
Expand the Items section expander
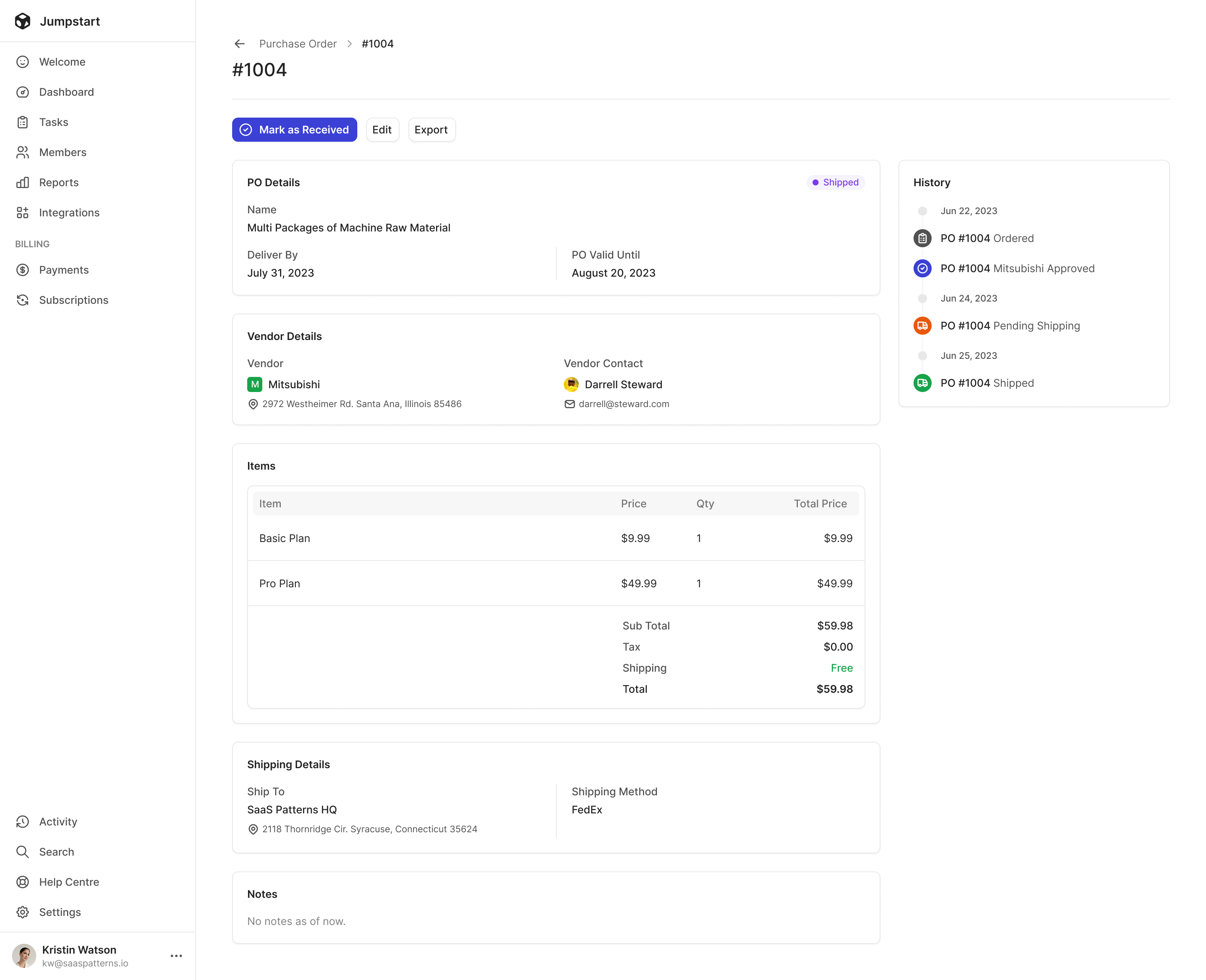click(x=261, y=466)
